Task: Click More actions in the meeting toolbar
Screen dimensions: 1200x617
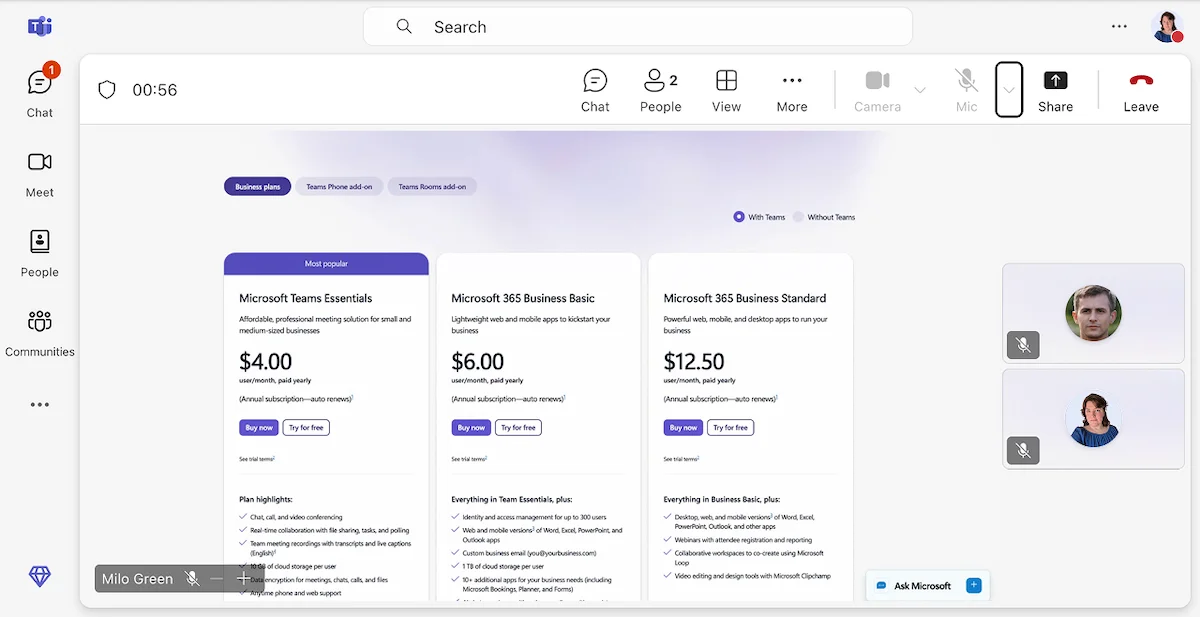Action: coord(791,89)
